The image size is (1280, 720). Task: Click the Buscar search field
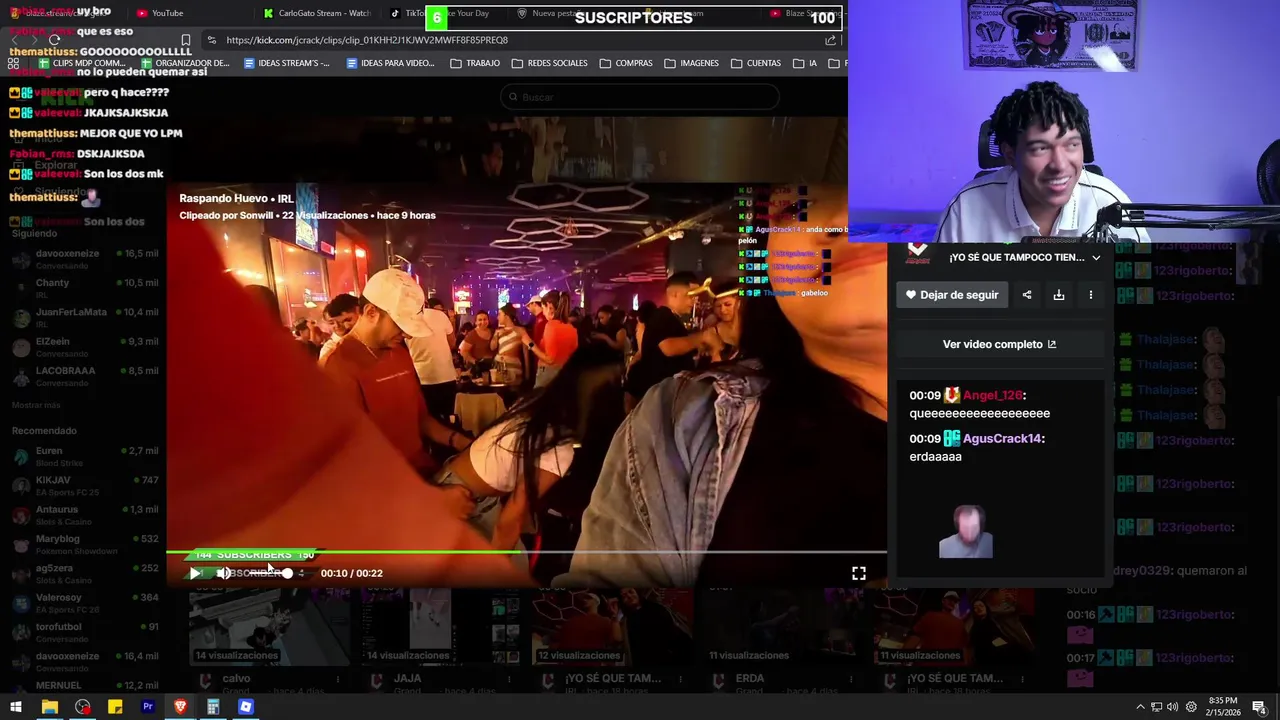[x=640, y=97]
